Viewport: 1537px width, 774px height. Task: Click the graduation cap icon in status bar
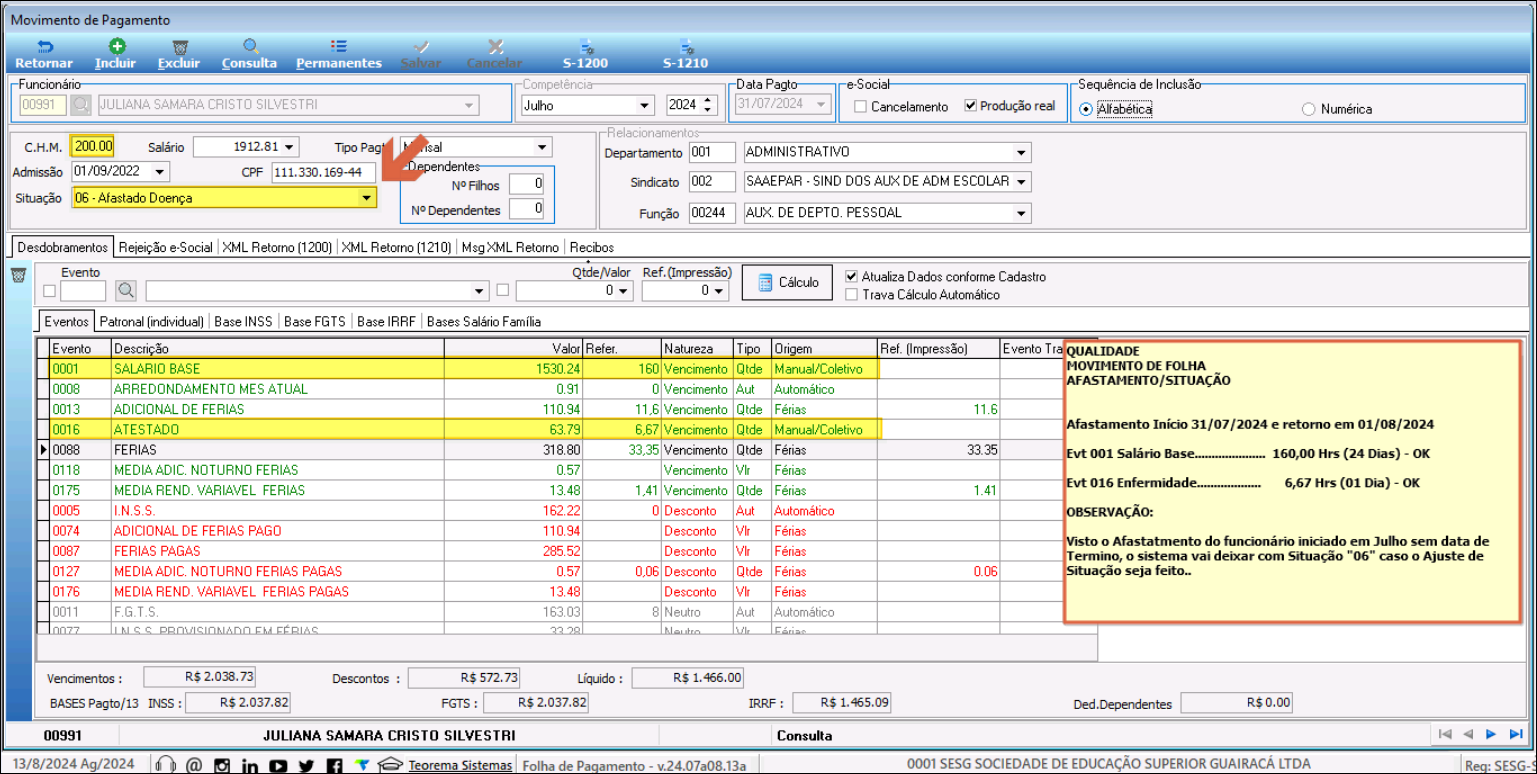pos(391,765)
